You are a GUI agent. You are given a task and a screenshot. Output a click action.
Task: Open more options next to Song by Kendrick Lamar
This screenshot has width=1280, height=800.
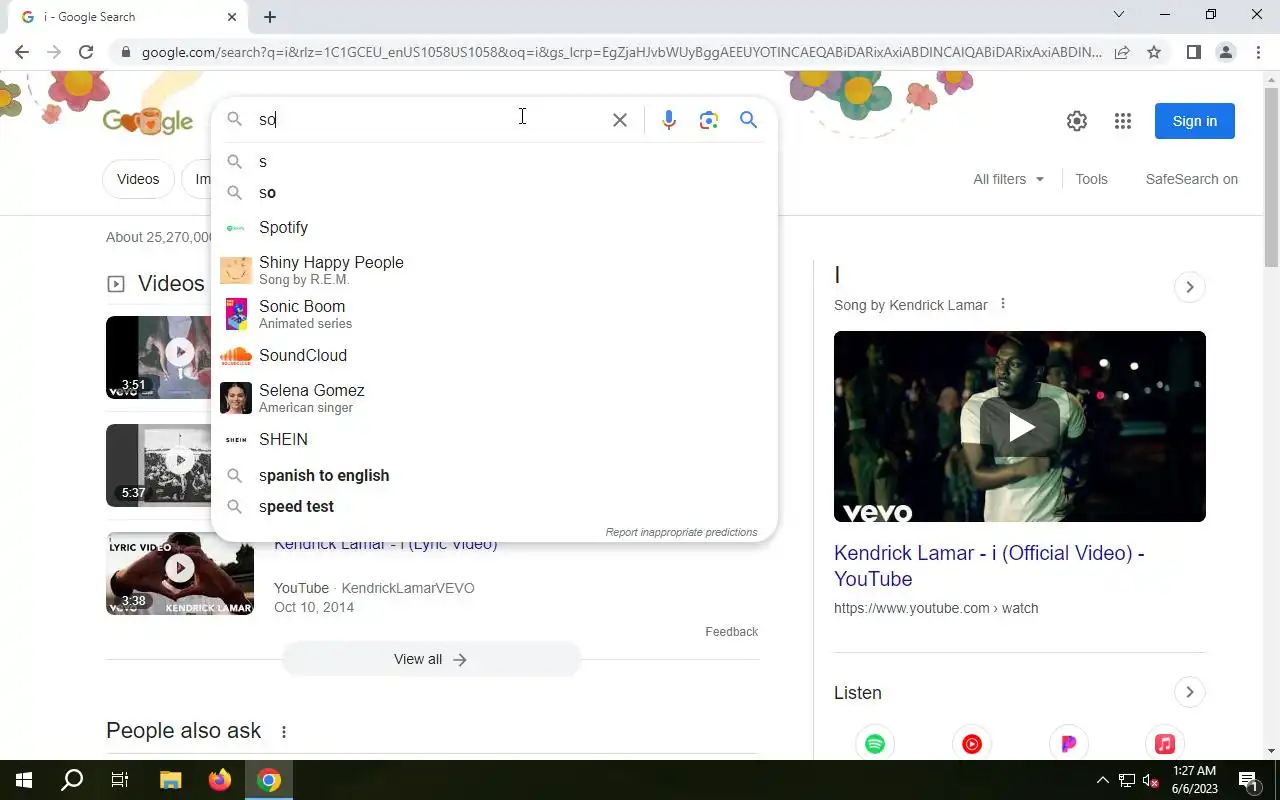(x=1003, y=304)
